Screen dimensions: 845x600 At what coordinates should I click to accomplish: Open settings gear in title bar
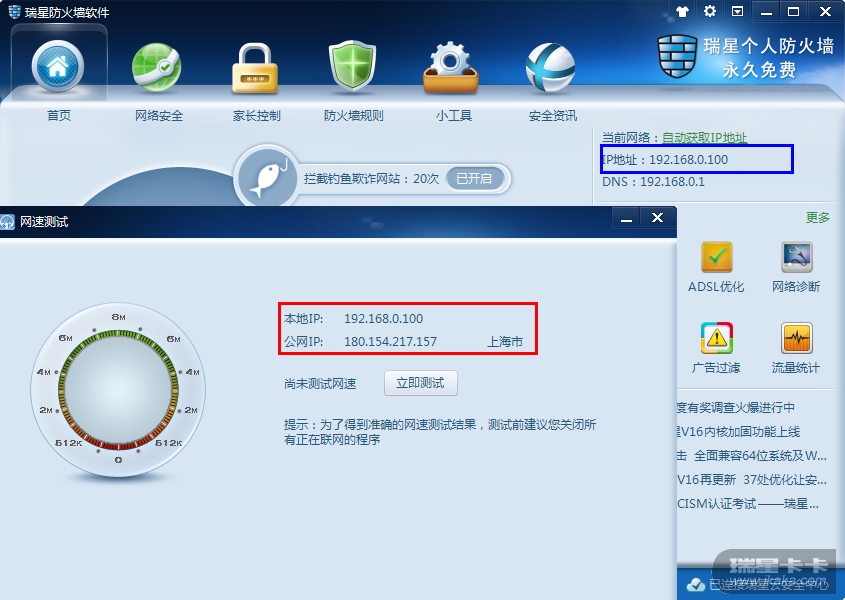pyautogui.click(x=710, y=11)
